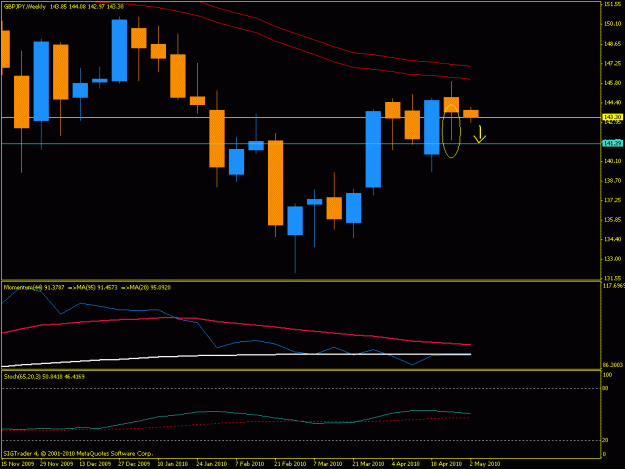Click the 150.10 price axis label

[x=612, y=24]
